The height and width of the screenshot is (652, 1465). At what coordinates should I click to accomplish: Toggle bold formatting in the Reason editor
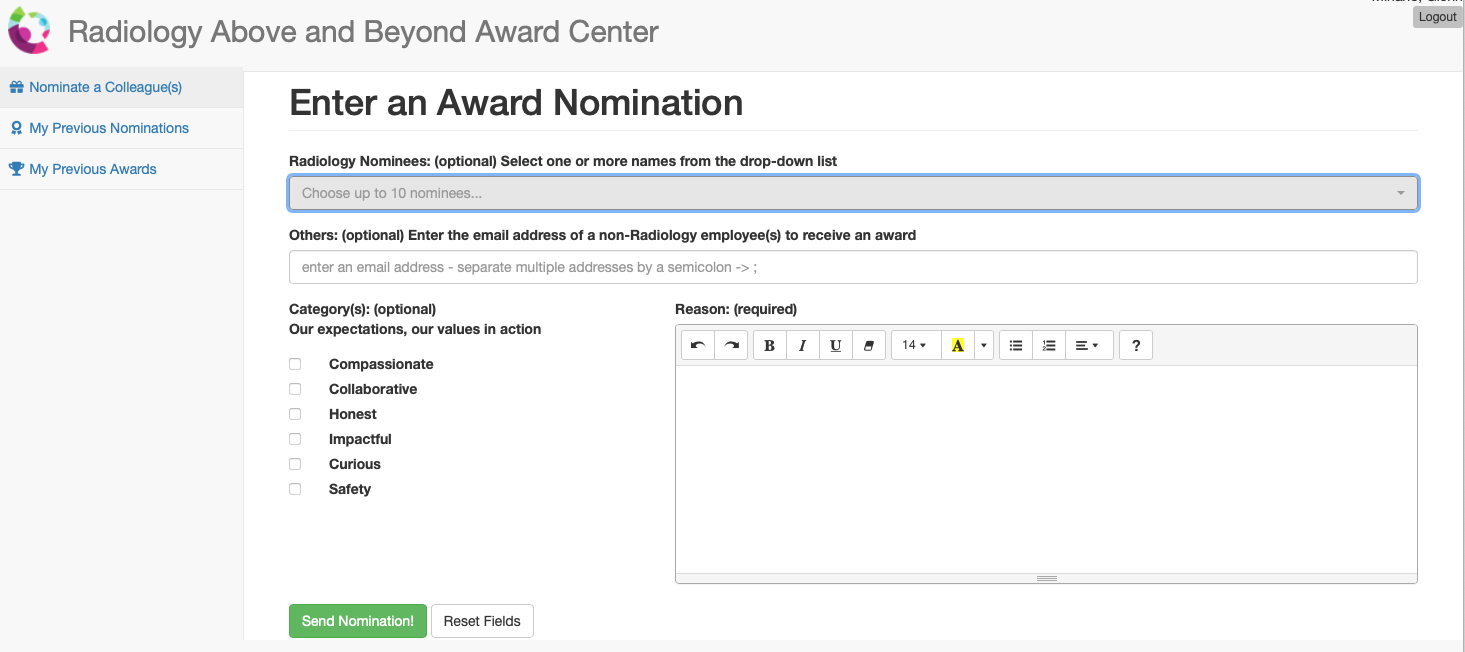coord(769,345)
